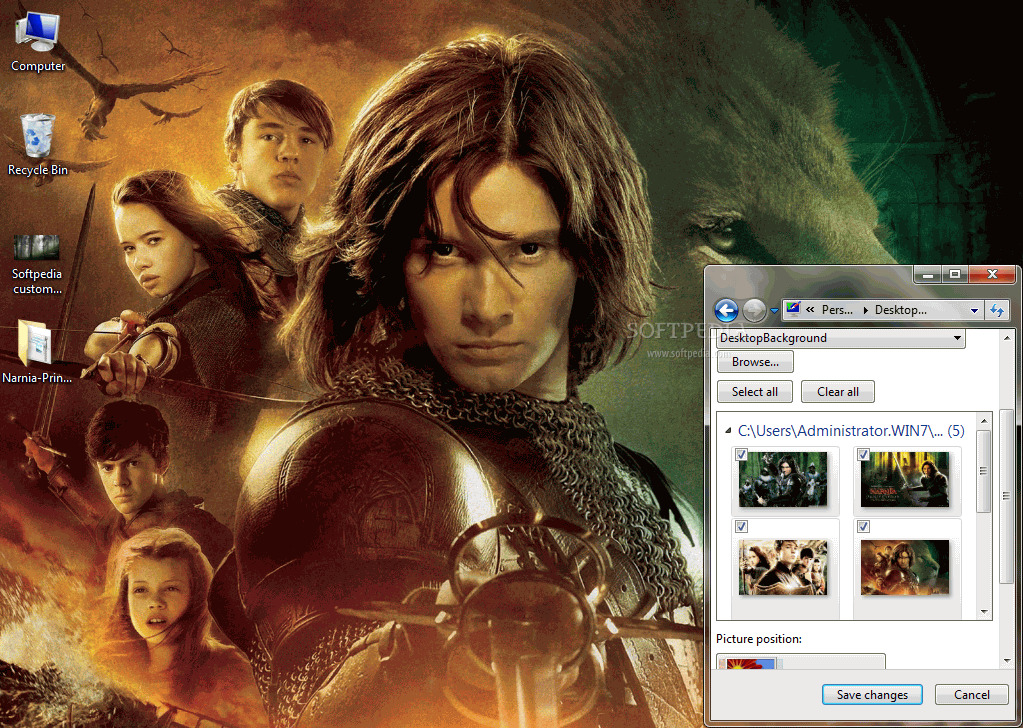Click the Desktop... breadcrumb segment
This screenshot has width=1023, height=728.
[900, 311]
